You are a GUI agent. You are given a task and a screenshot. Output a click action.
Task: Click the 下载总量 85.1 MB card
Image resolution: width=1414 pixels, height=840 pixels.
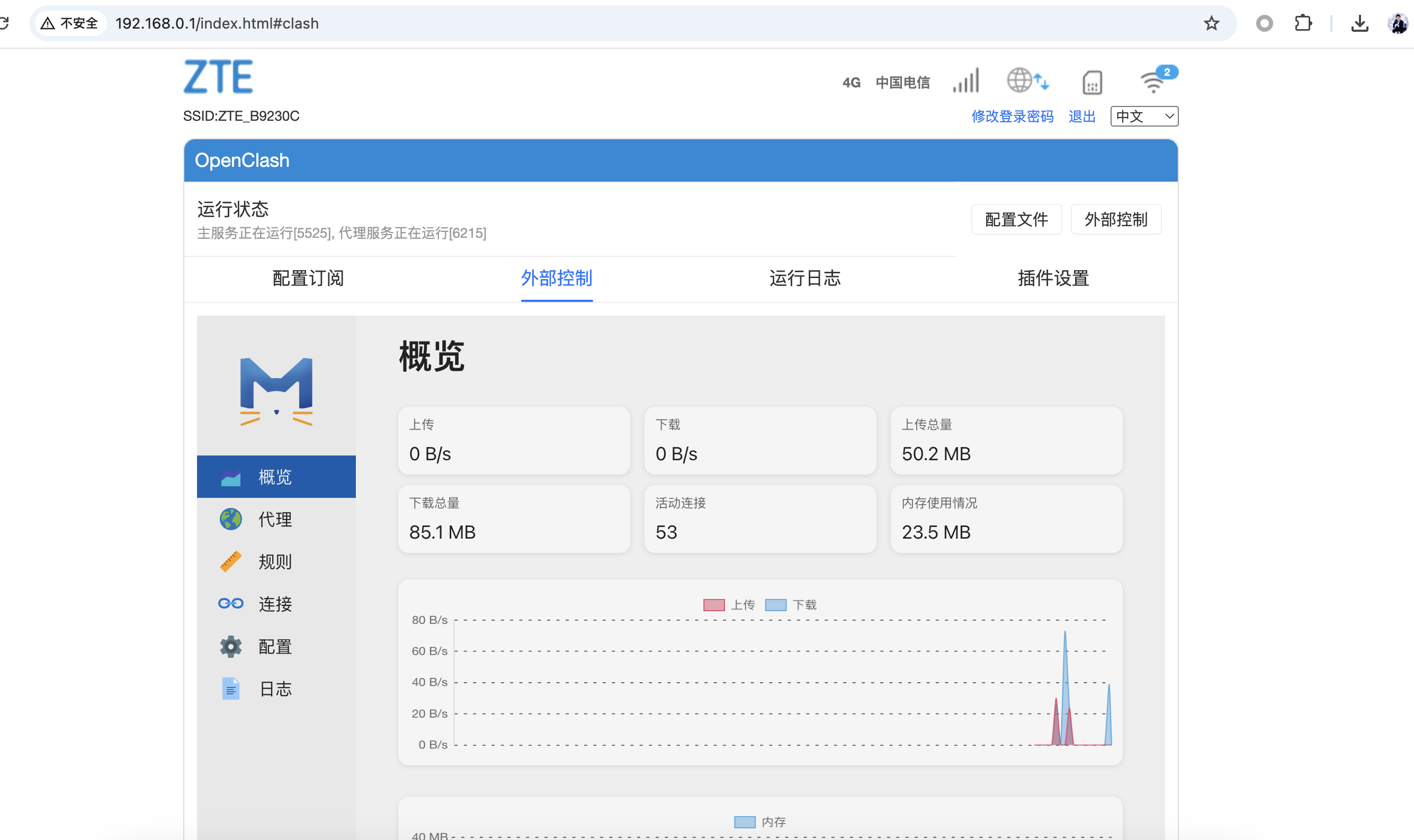click(x=514, y=519)
